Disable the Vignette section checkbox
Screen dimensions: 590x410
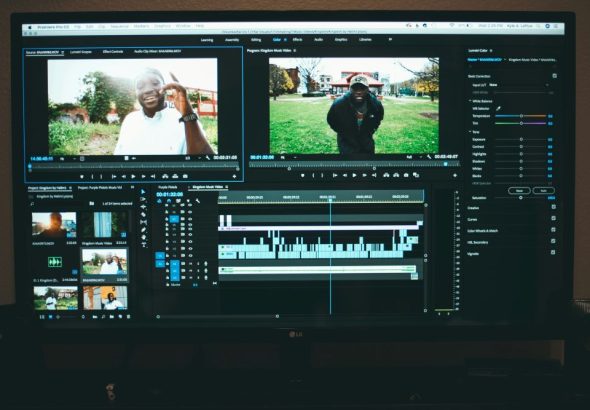point(553,252)
